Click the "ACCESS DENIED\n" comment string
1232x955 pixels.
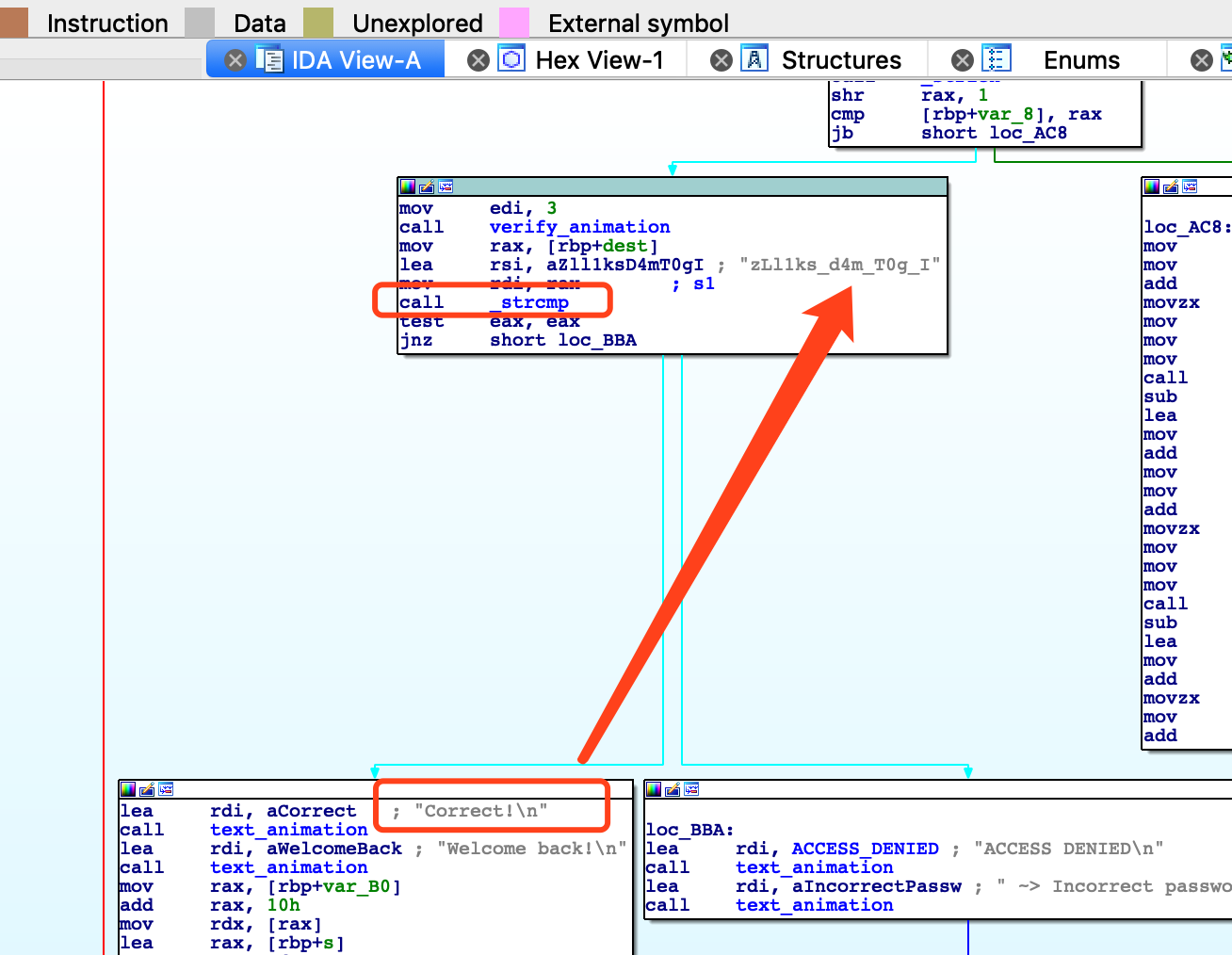tap(1069, 849)
